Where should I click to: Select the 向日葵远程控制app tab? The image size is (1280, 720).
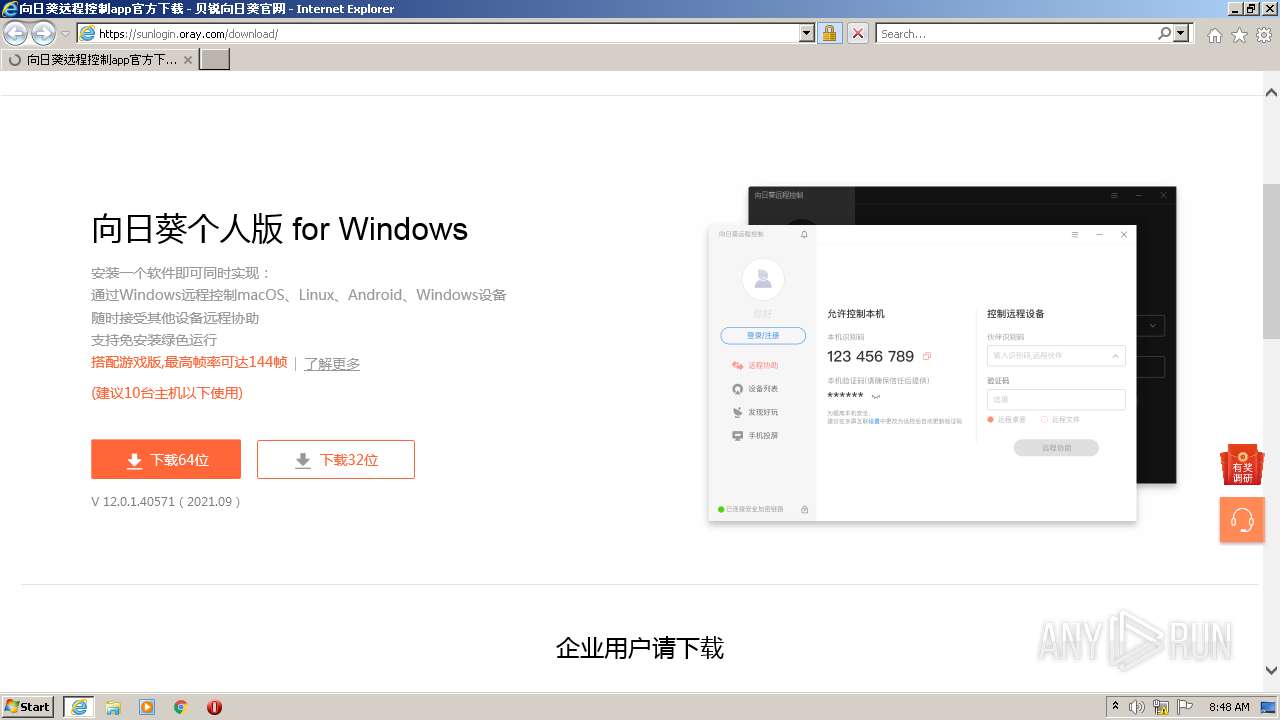coord(99,59)
